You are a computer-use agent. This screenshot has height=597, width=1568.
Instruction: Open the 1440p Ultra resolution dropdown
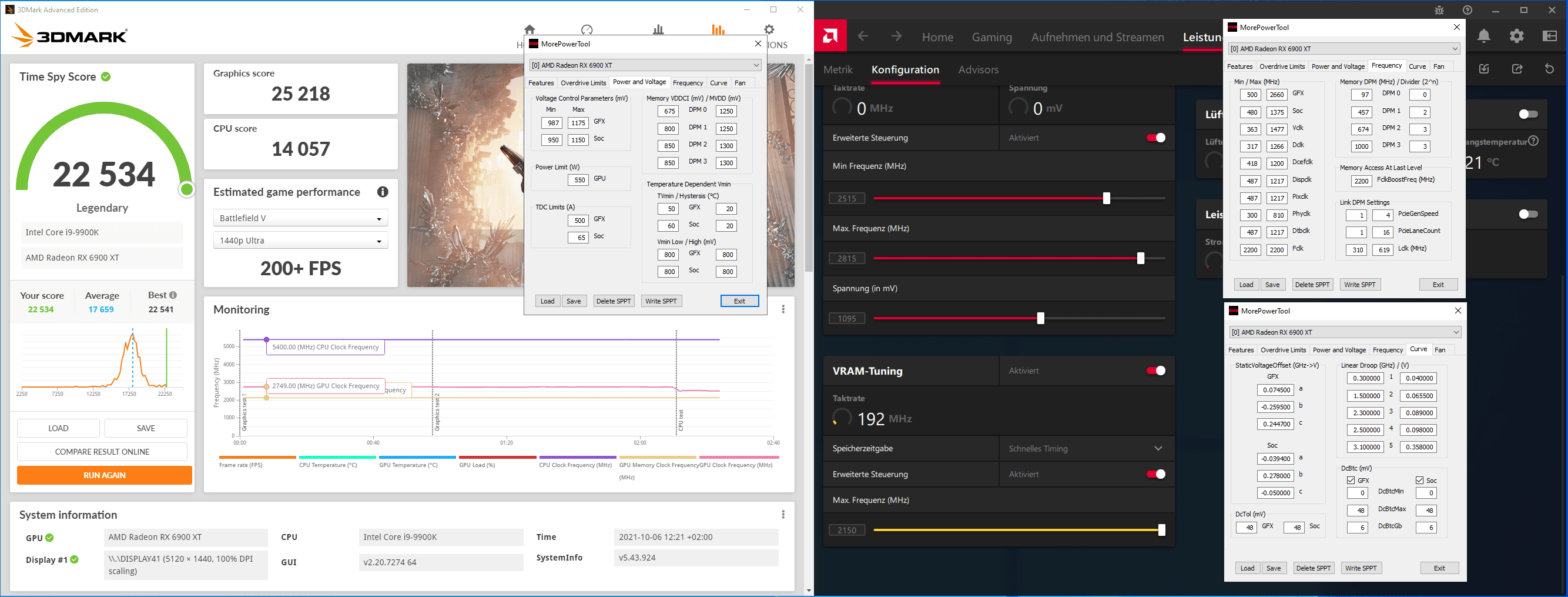point(301,241)
